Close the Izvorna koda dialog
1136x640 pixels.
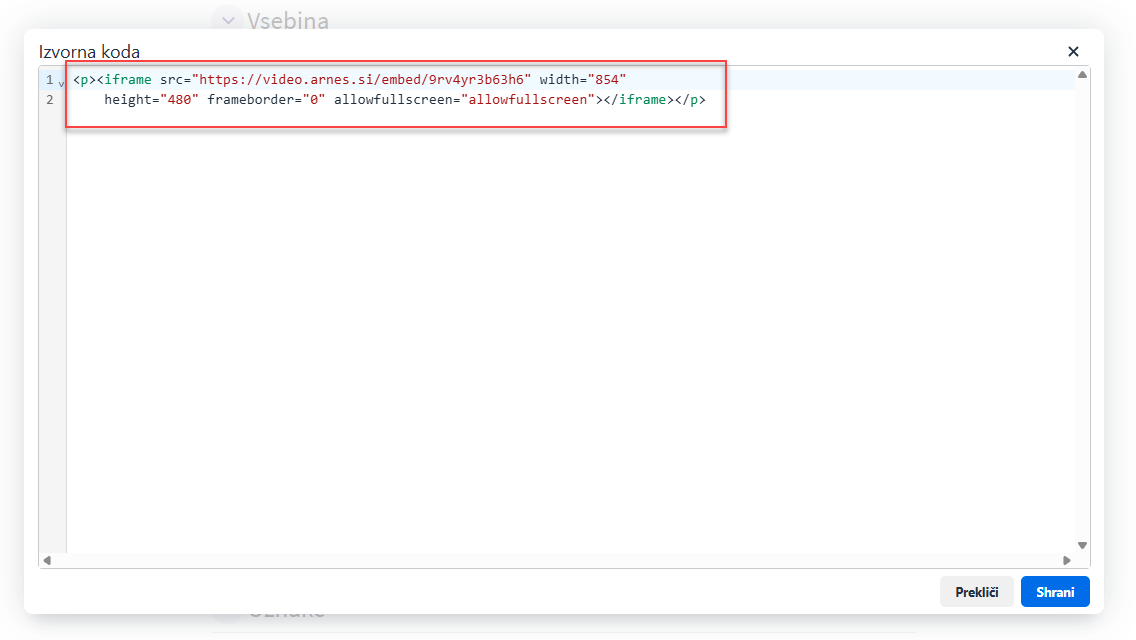(x=1073, y=51)
